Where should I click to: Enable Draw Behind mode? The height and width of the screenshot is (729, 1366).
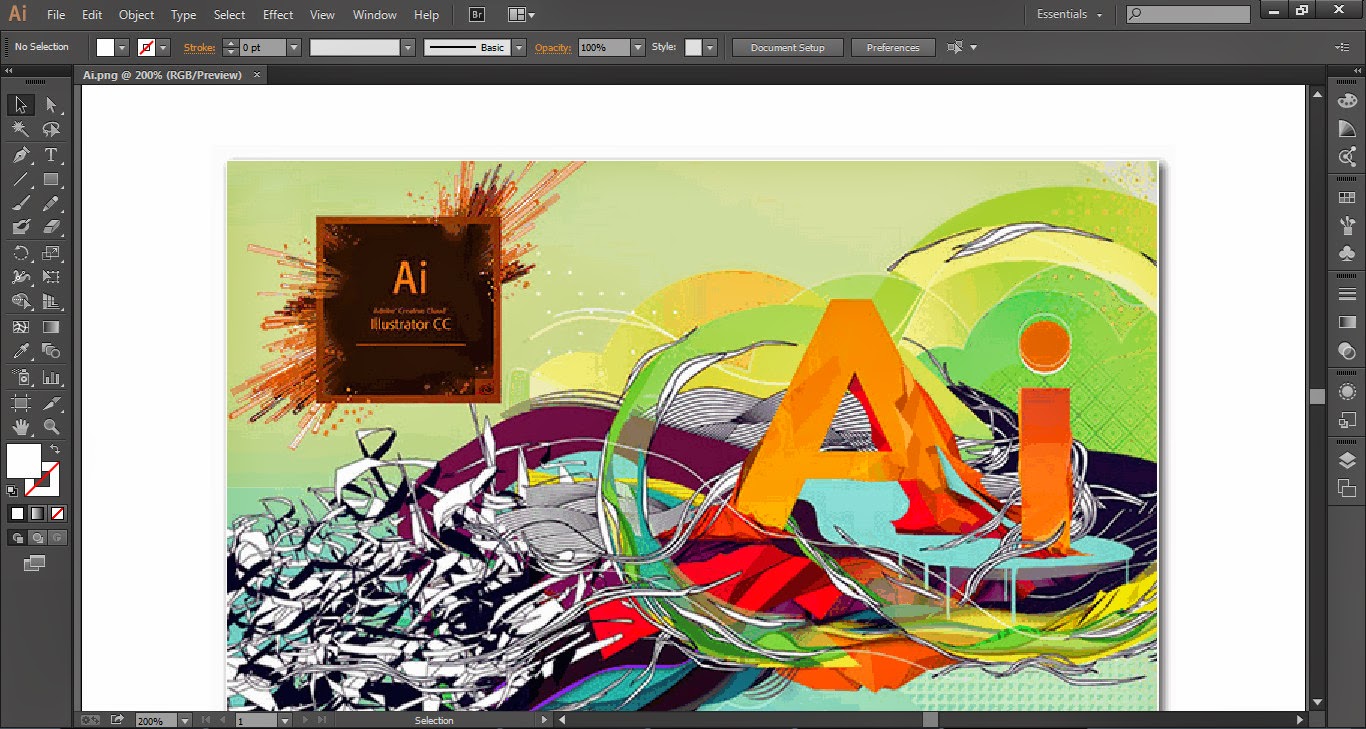coord(37,538)
